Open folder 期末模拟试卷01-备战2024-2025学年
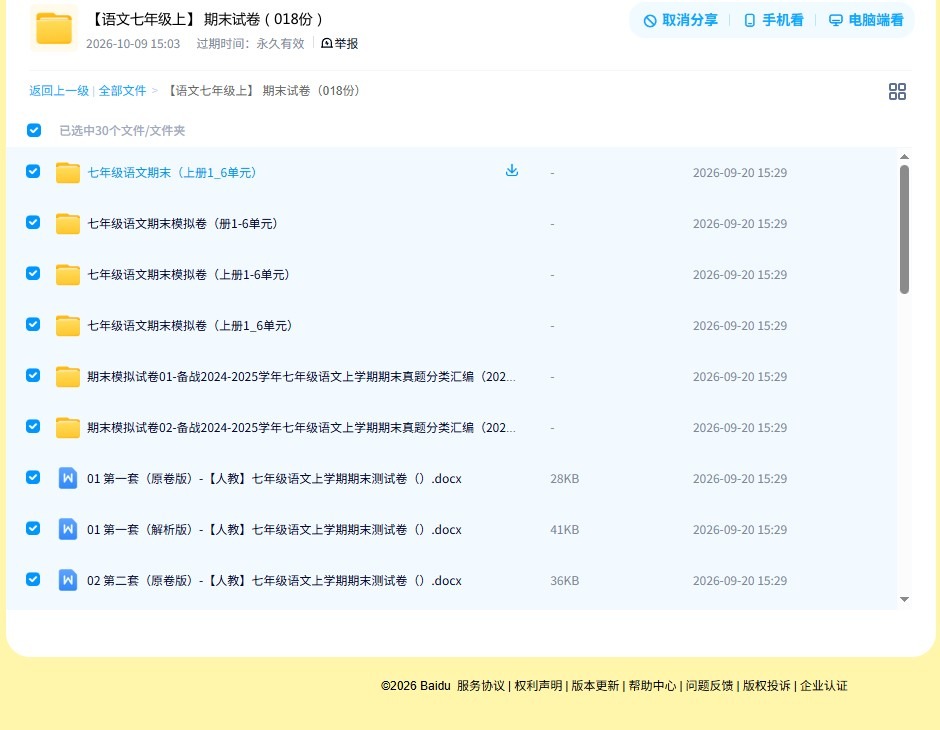 [x=301, y=376]
